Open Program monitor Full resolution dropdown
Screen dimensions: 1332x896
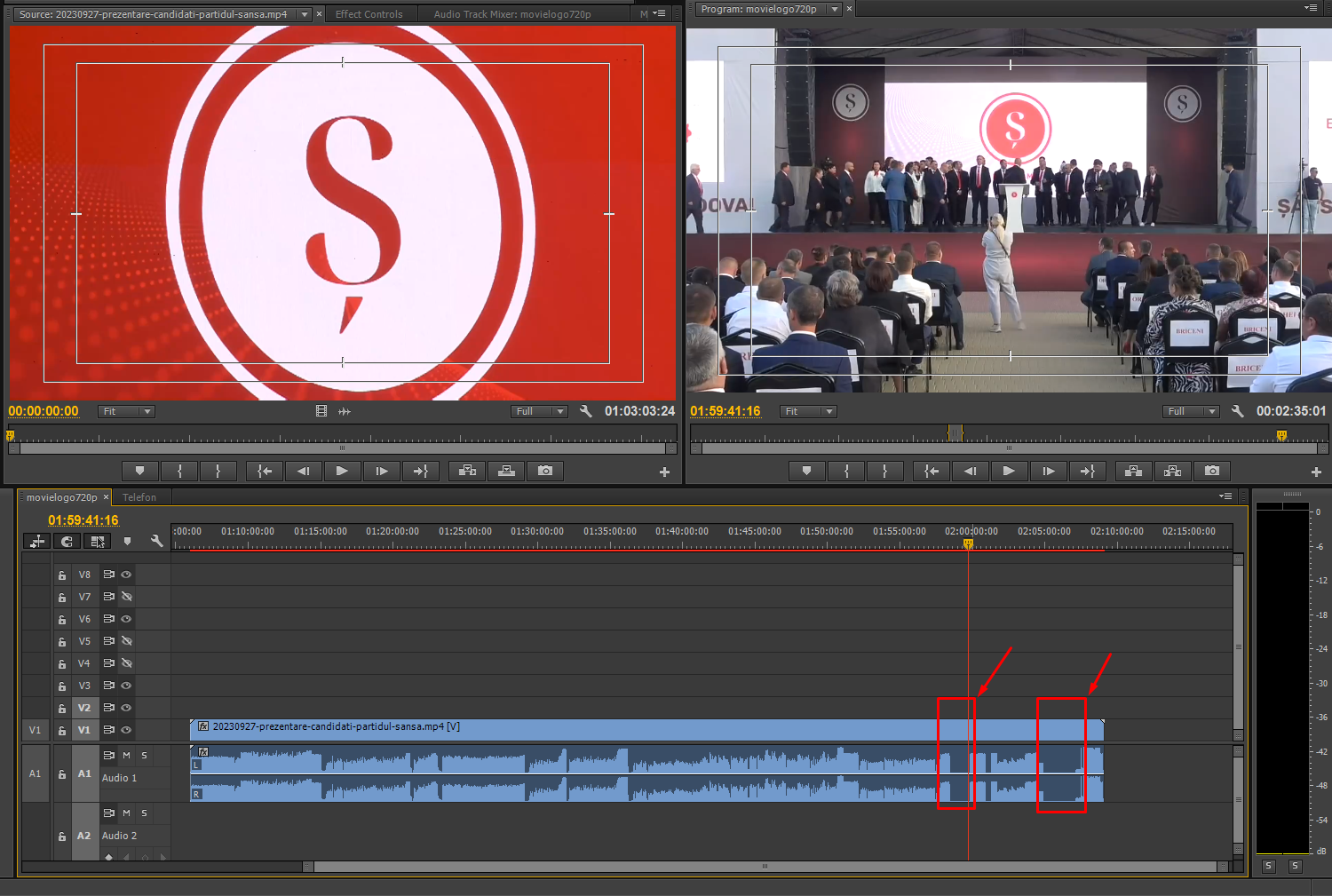pos(1191,411)
